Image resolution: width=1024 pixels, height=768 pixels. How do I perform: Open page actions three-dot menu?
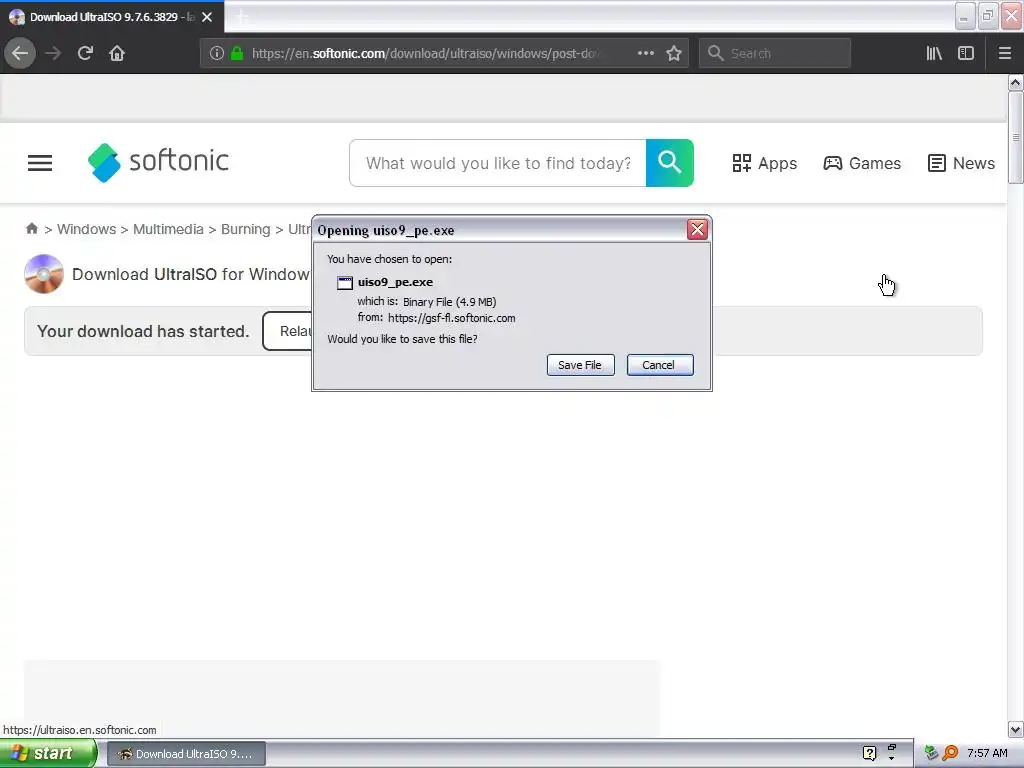[645, 54]
